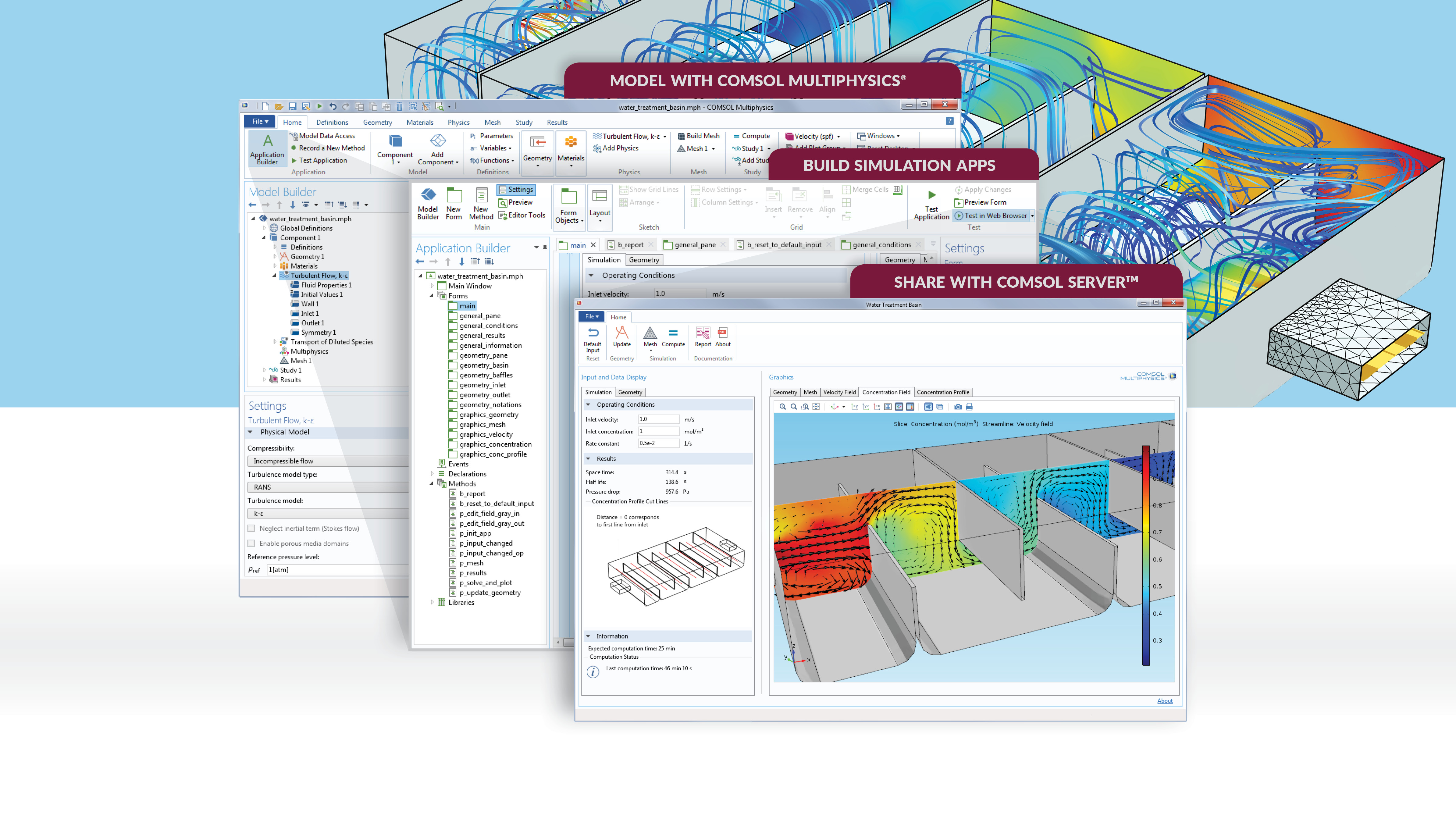Click Model Data Access button
This screenshot has height=823, width=1456.
click(x=322, y=136)
